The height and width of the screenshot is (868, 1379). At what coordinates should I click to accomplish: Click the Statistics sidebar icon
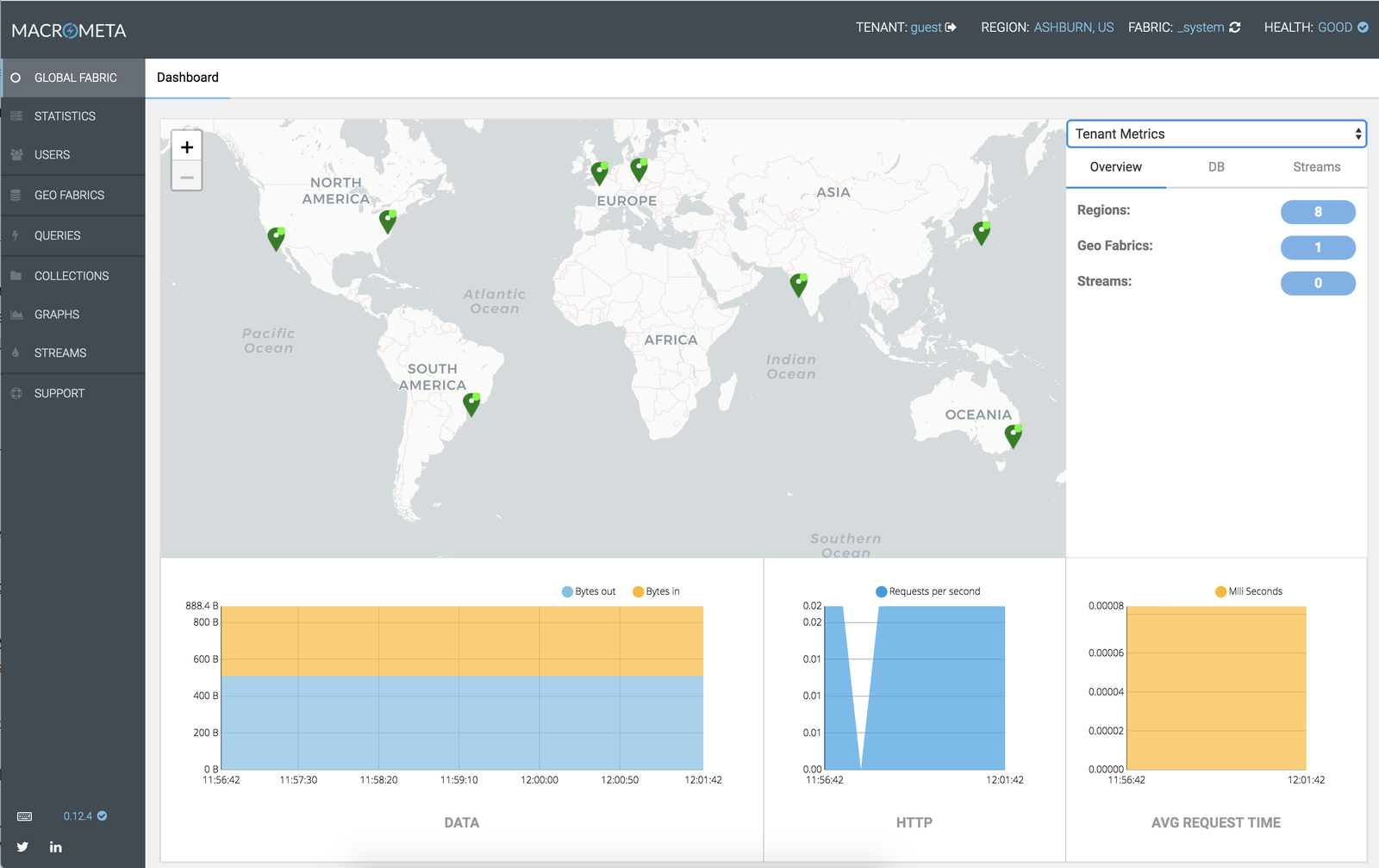pos(16,116)
